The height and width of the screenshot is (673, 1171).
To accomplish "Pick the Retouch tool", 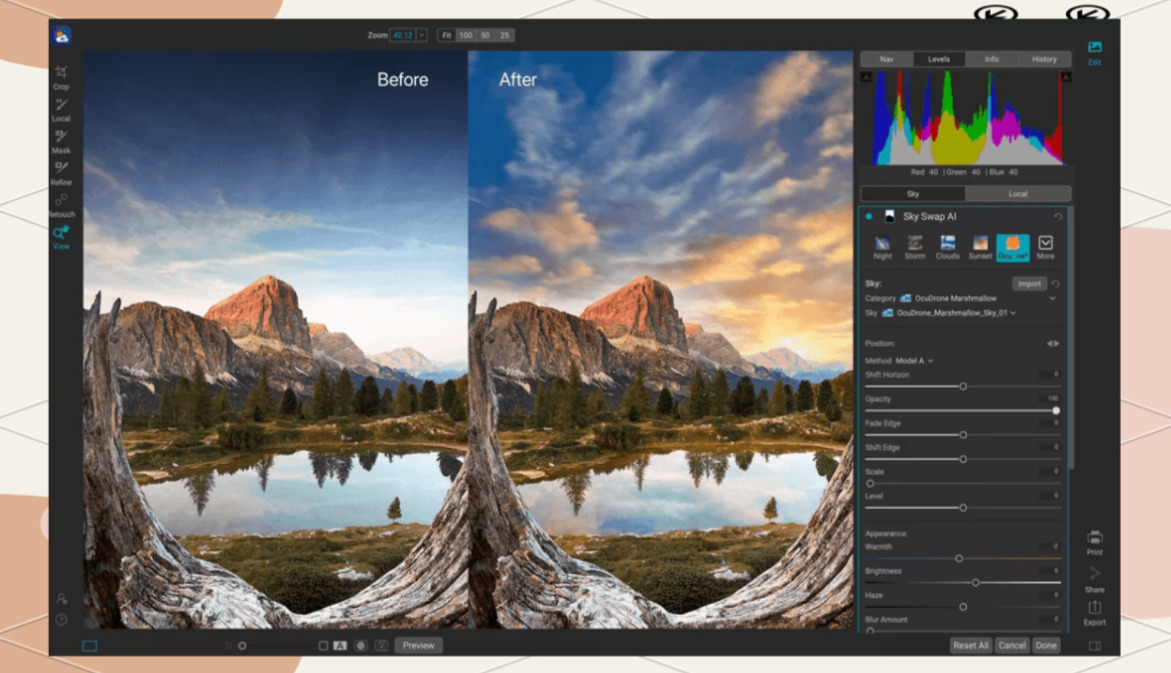I will tap(61, 205).
